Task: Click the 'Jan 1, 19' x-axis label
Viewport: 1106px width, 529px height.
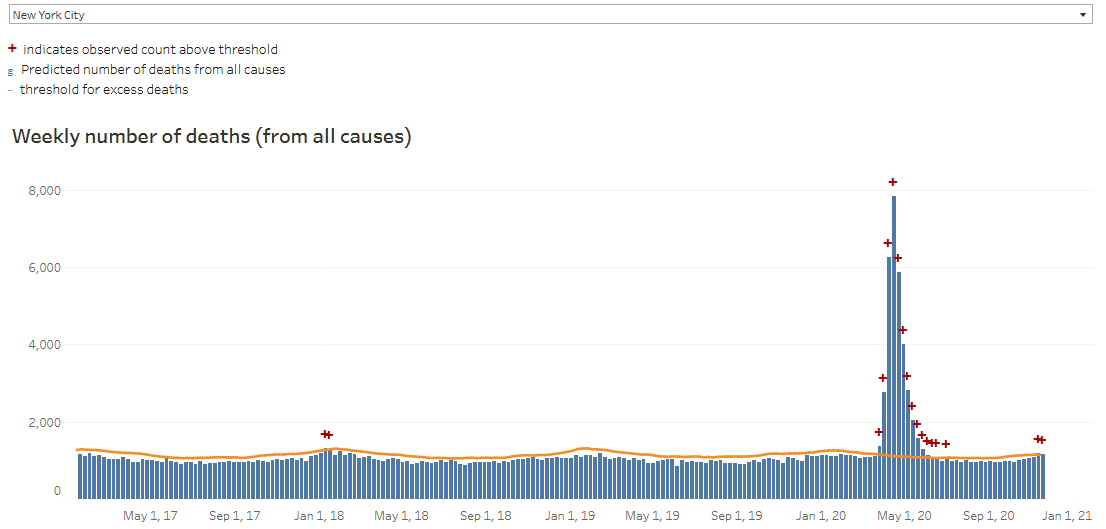Action: point(569,516)
